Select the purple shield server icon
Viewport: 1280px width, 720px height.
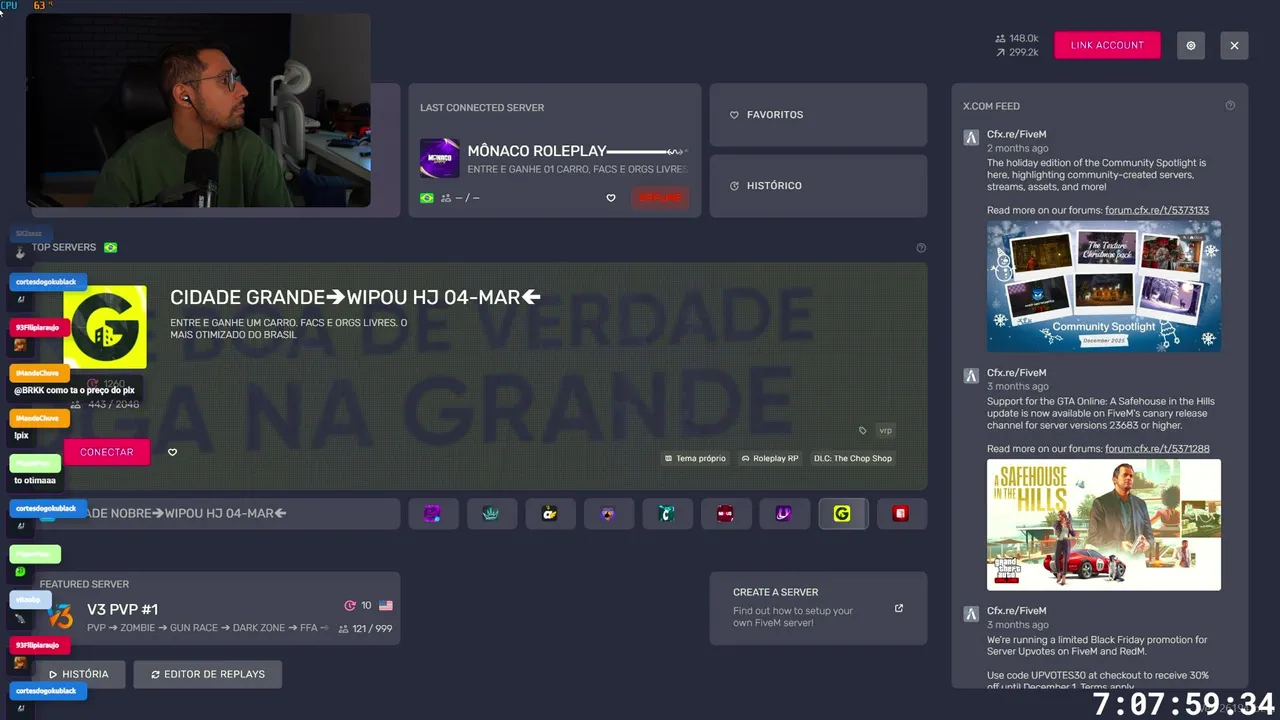[x=608, y=514]
